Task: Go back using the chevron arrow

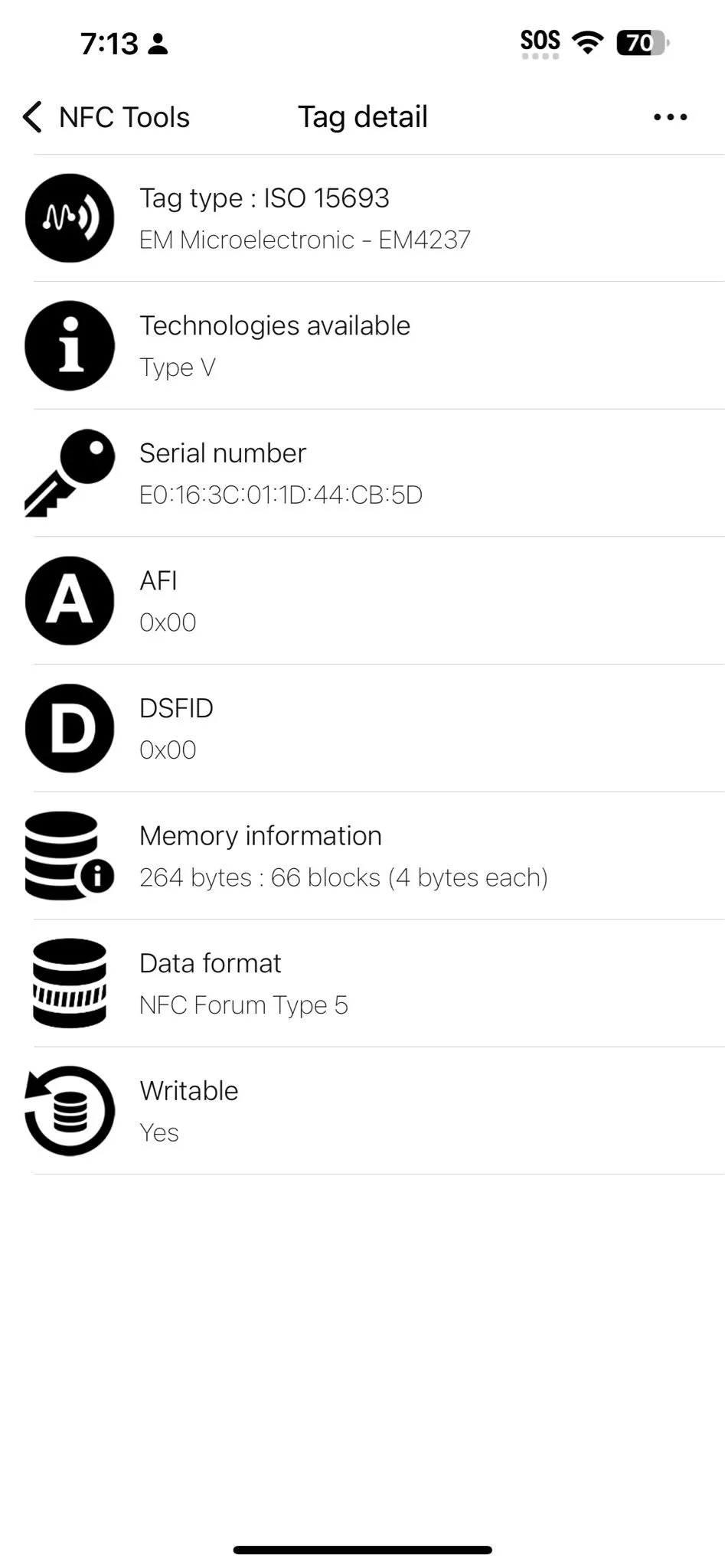Action: 32,117
